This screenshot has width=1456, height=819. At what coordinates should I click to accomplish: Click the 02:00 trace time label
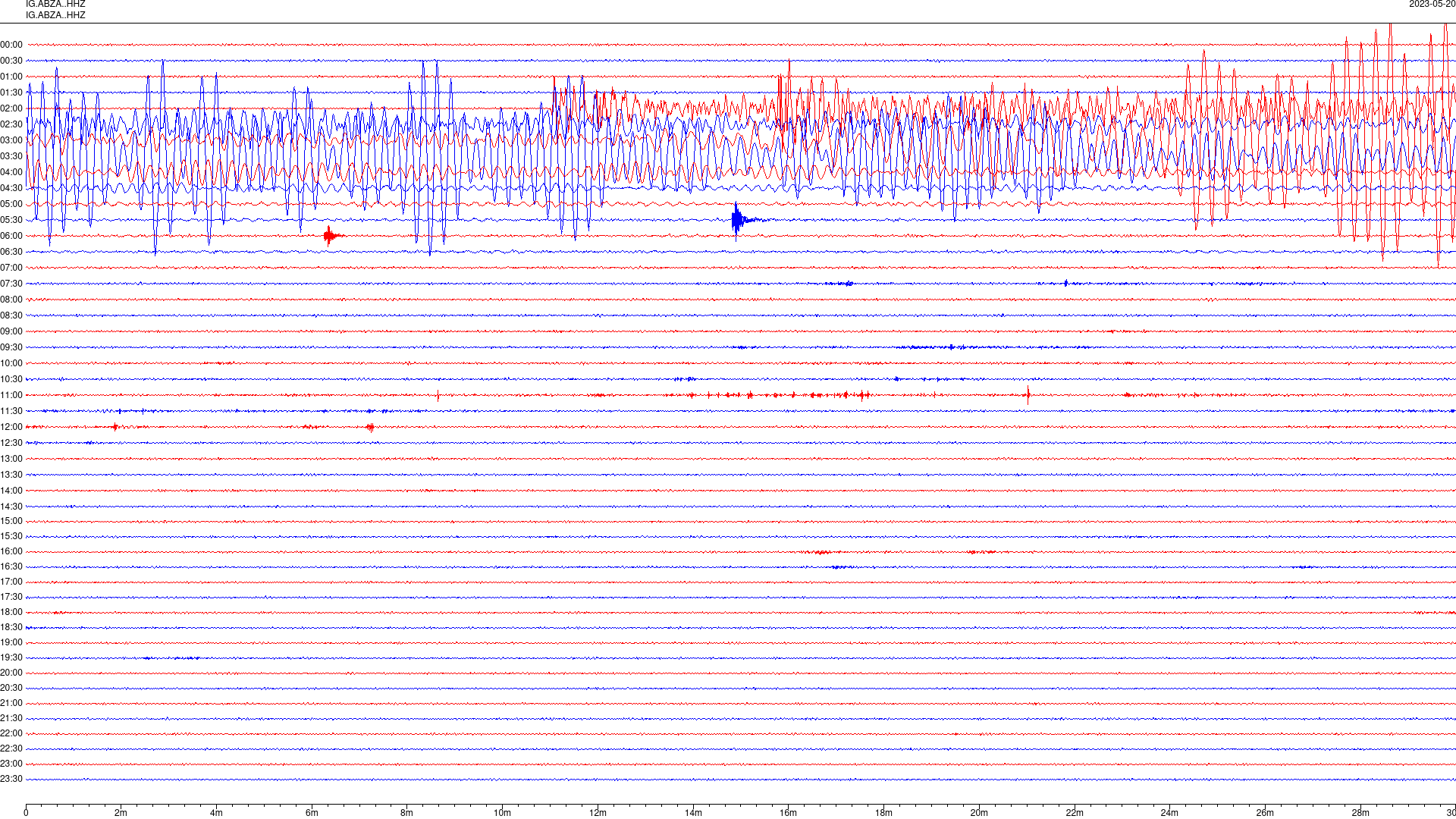11,108
